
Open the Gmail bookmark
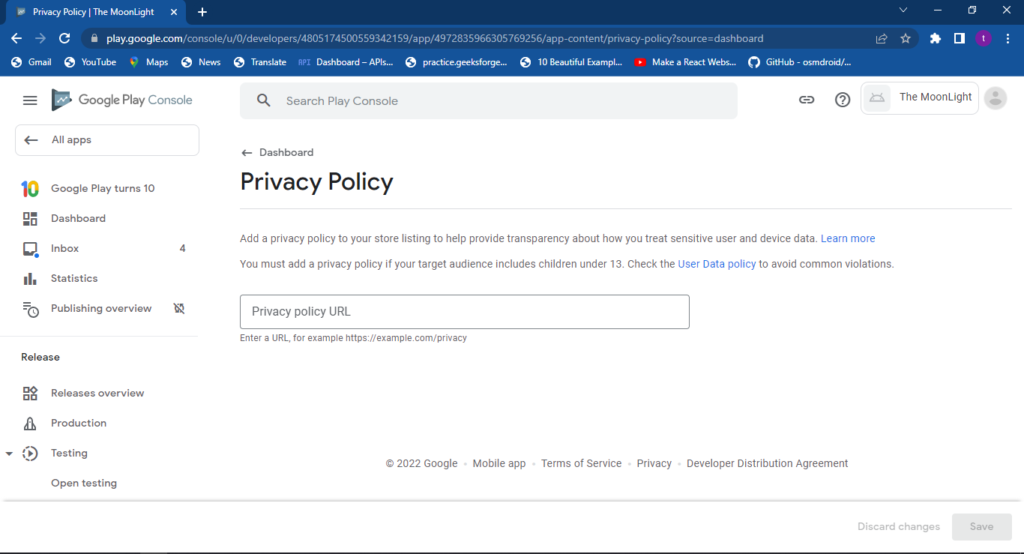pos(30,62)
